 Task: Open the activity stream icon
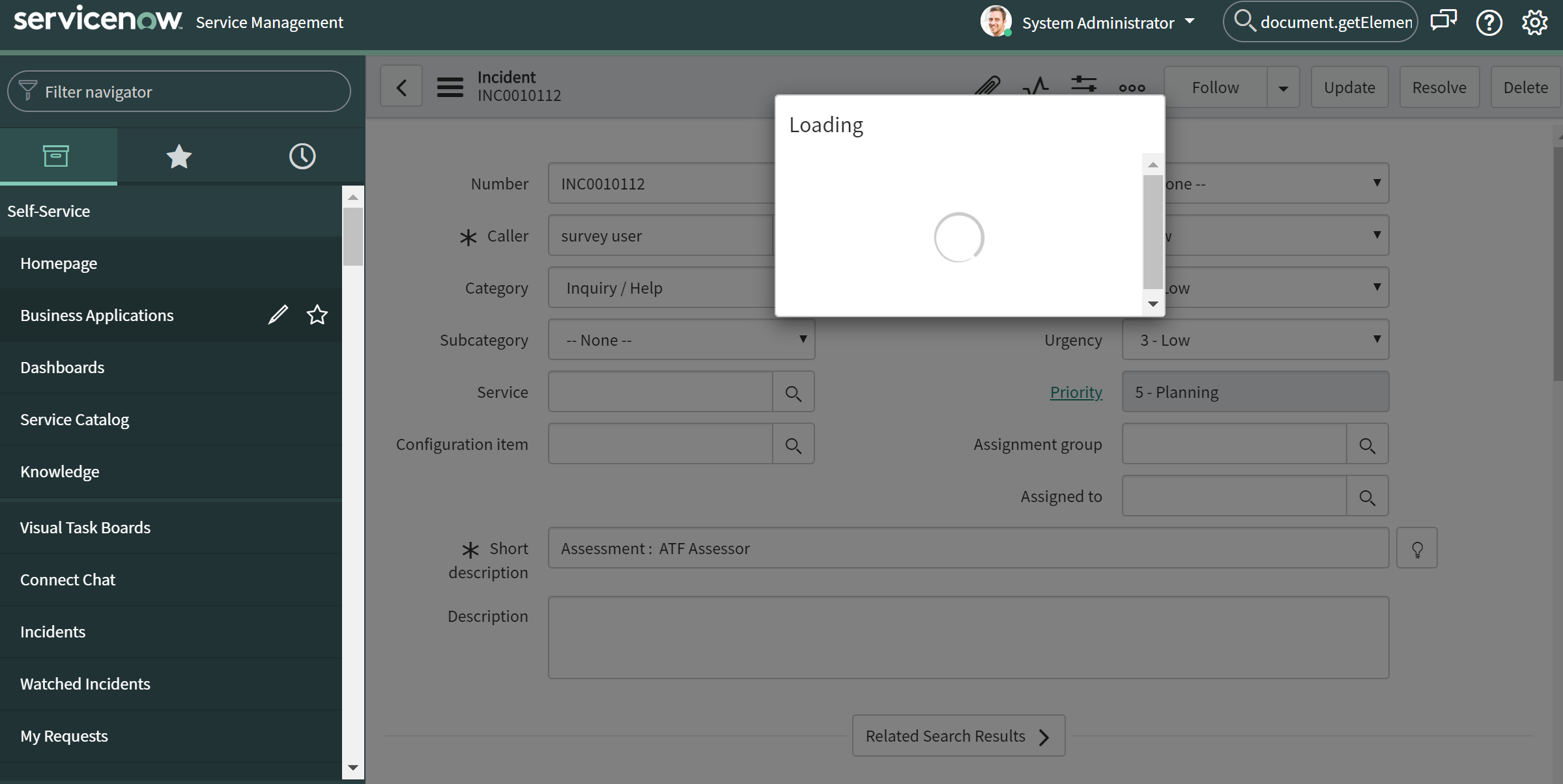click(x=1035, y=85)
